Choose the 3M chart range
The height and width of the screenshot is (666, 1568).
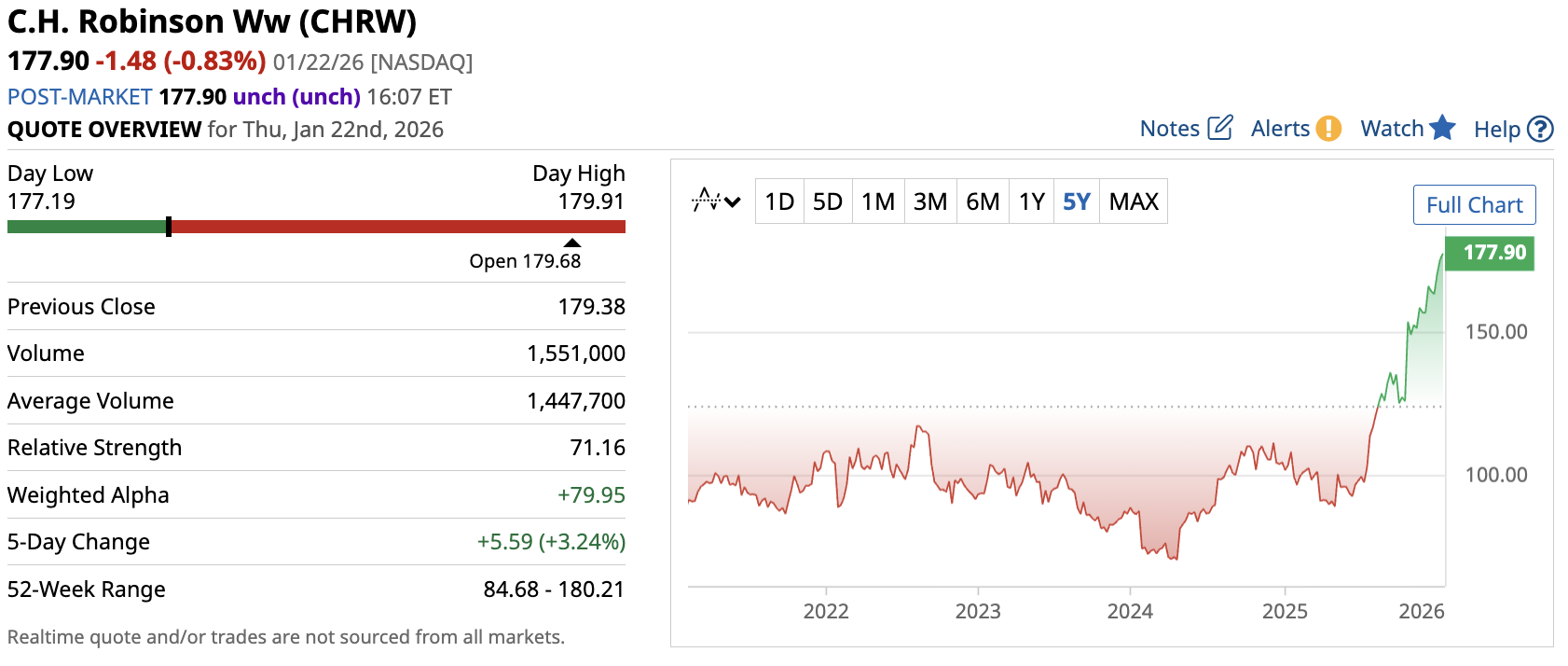click(930, 201)
